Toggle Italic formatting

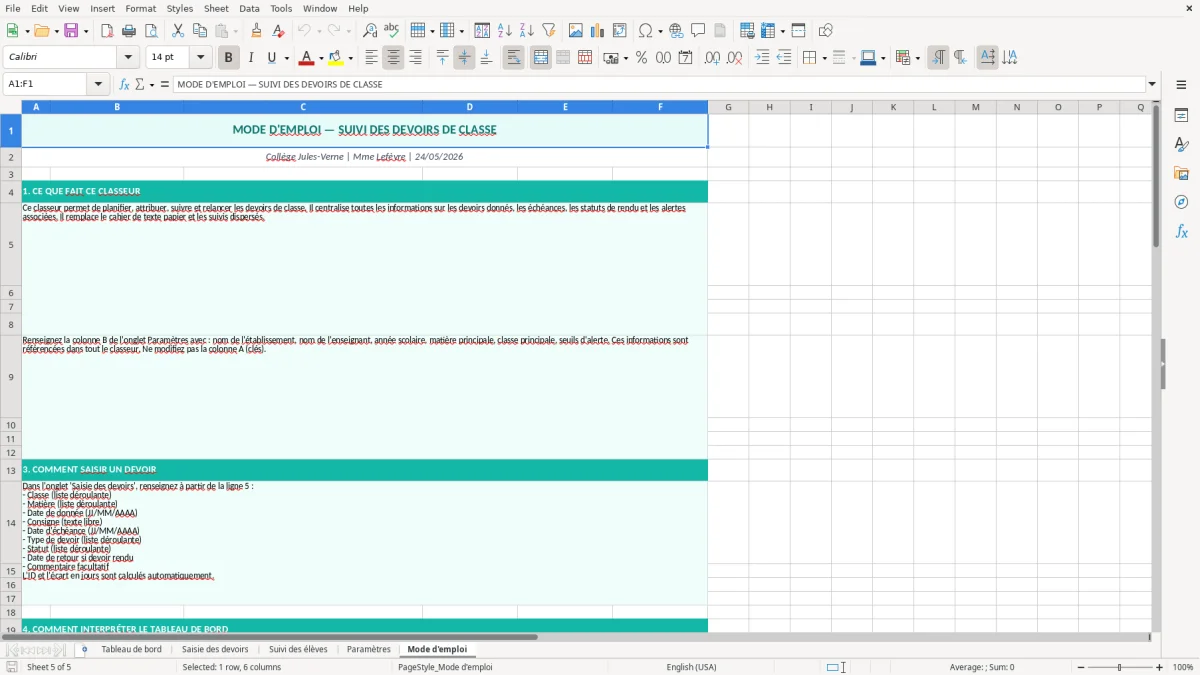pyautogui.click(x=250, y=58)
